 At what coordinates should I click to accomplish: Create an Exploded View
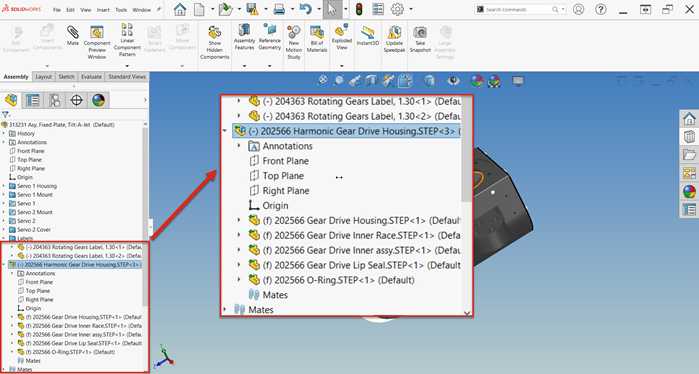[x=342, y=37]
